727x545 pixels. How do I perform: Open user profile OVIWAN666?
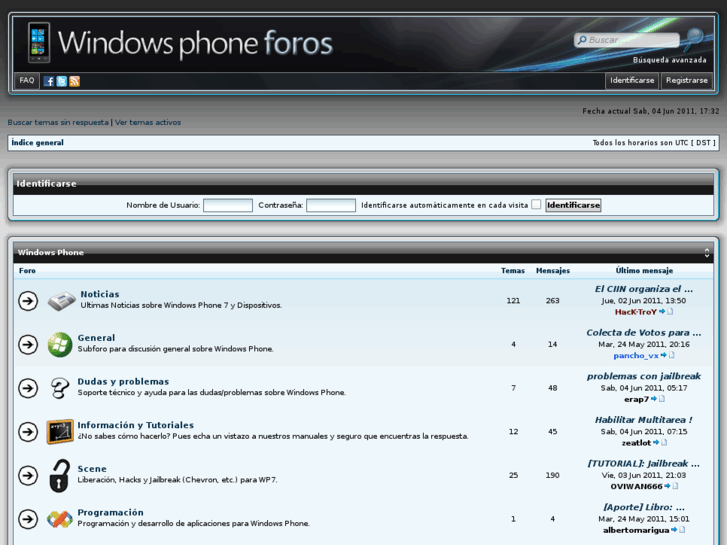(636, 487)
